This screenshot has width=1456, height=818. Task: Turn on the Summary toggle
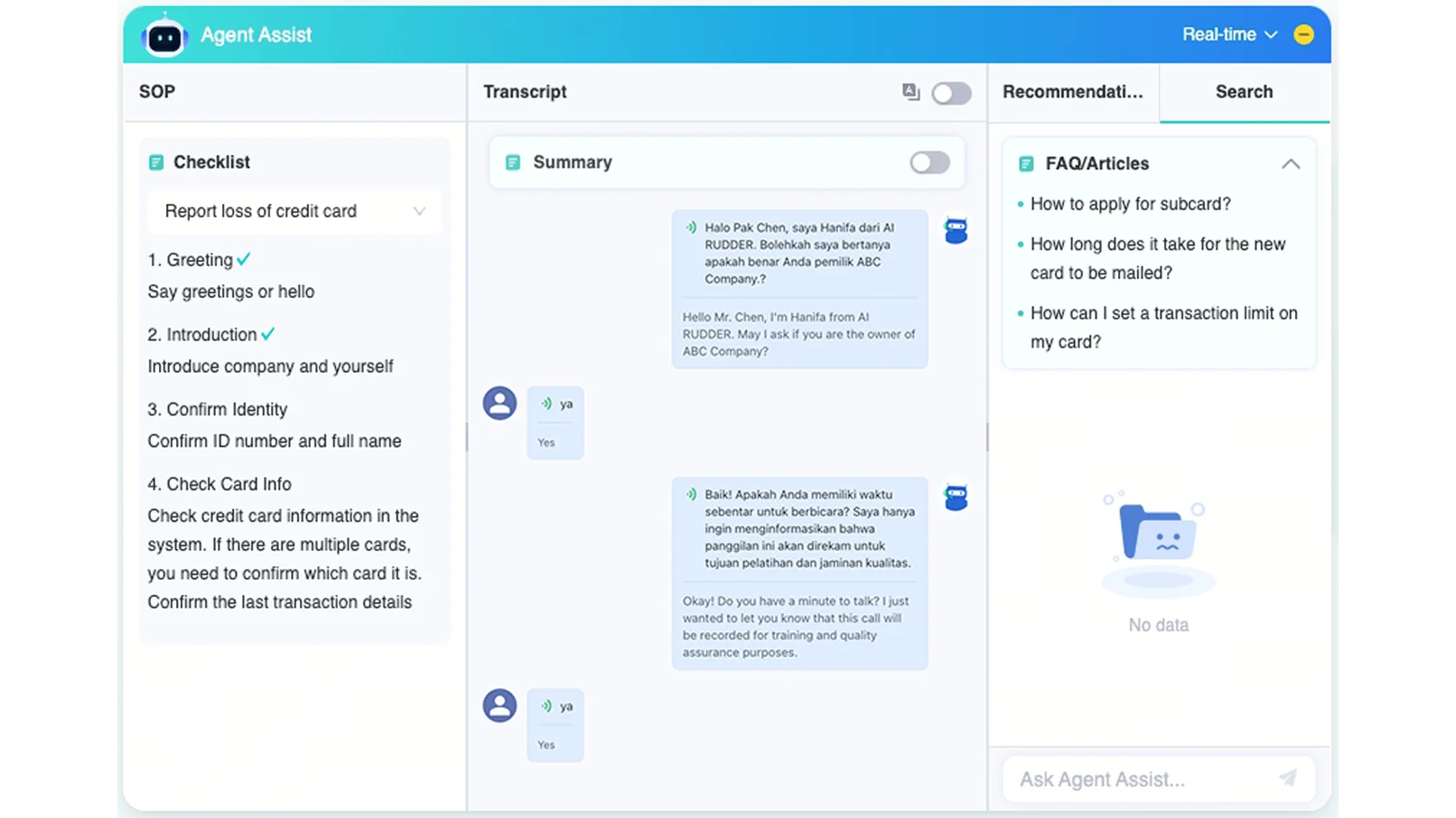click(929, 163)
